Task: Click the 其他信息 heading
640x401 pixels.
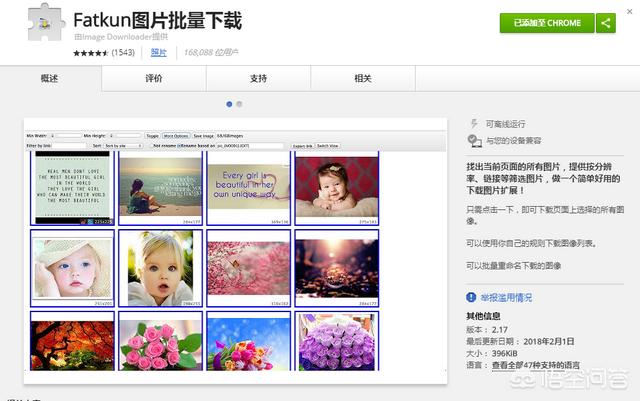Action: click(483, 316)
